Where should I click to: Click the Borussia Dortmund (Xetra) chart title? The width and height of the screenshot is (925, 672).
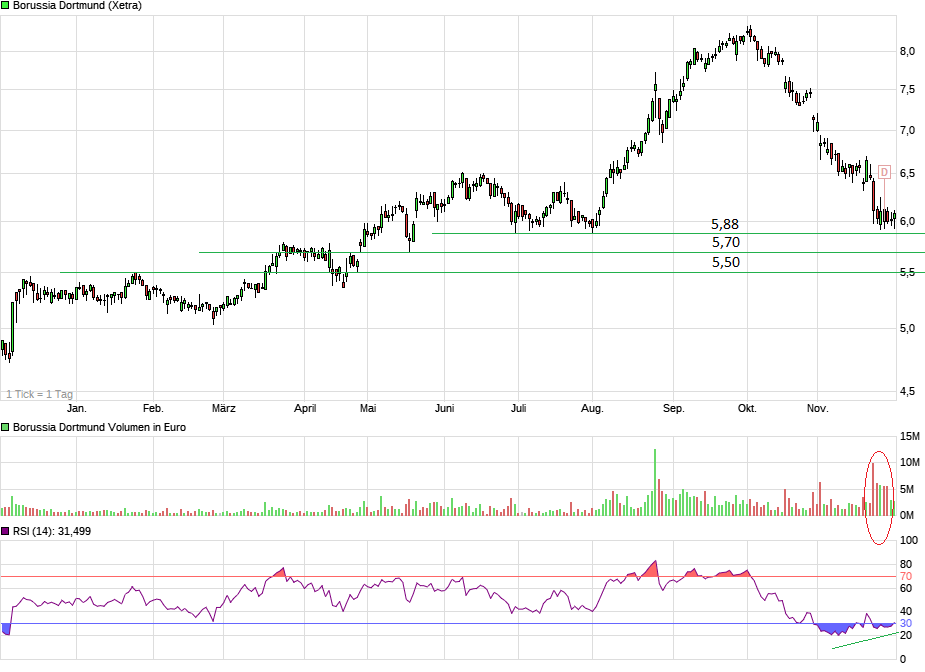tap(77, 5)
